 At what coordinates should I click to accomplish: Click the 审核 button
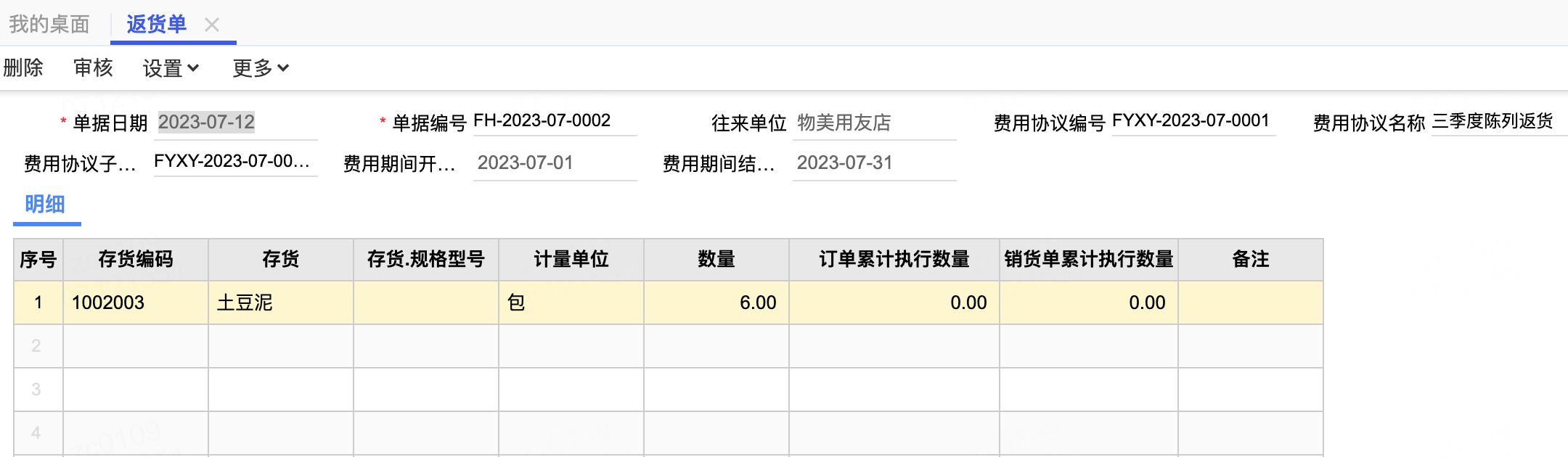[x=93, y=68]
